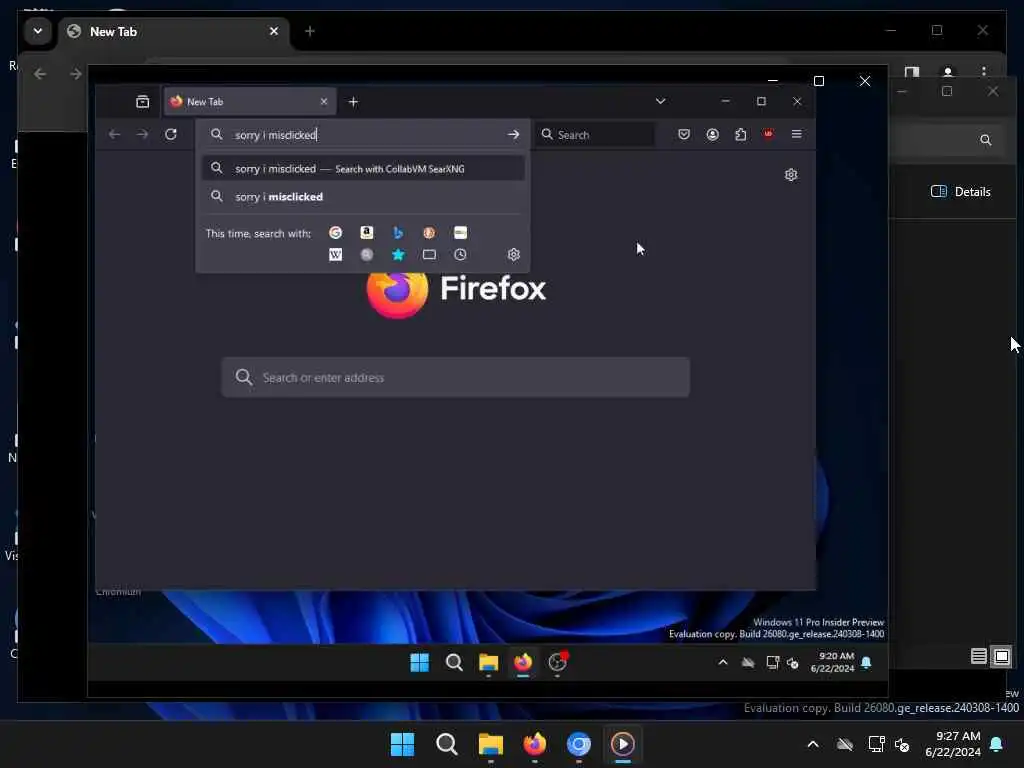Add a new tab in Chrome window
Image resolution: width=1024 pixels, height=768 pixels.
(310, 31)
